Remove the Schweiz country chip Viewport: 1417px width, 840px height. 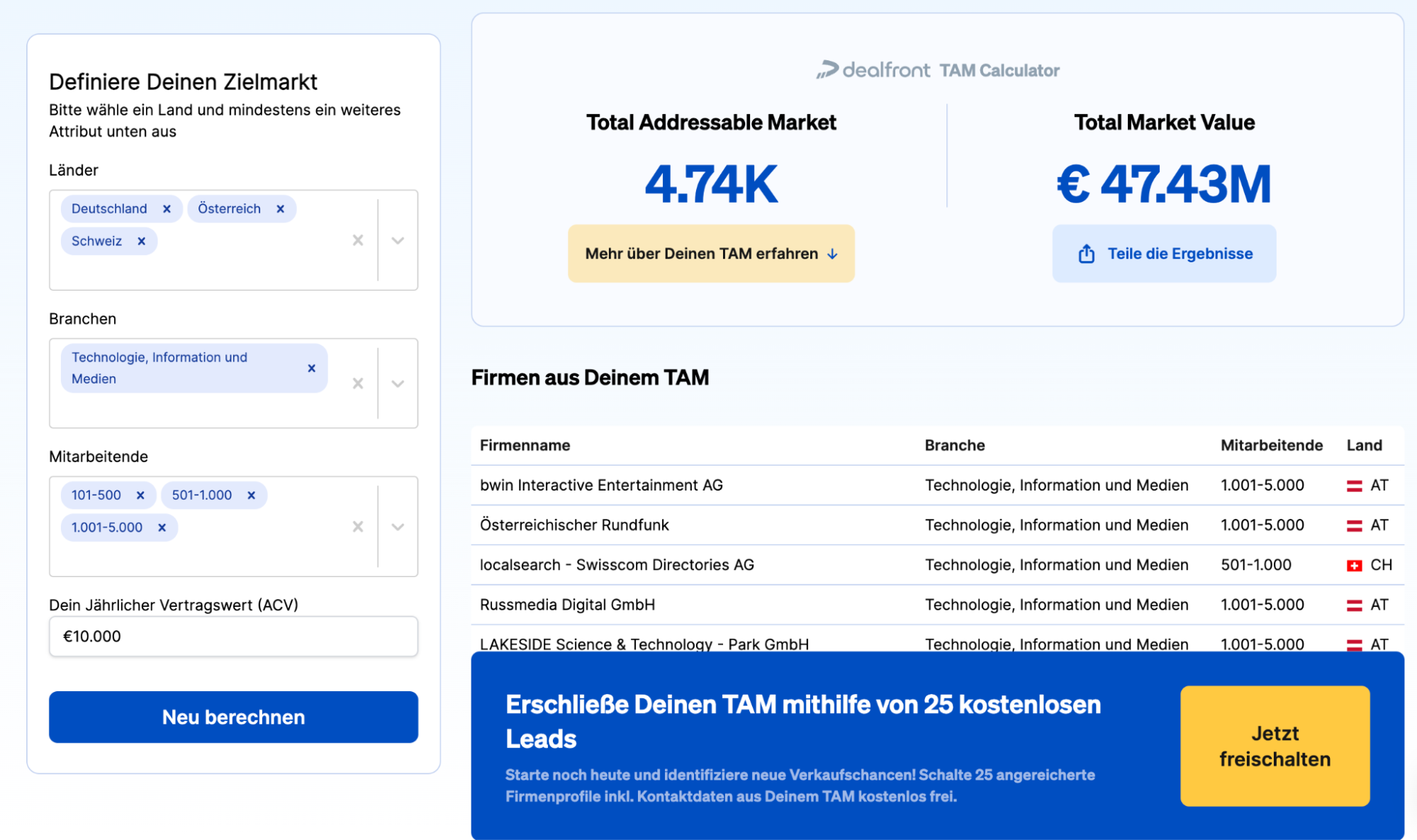[x=140, y=241]
